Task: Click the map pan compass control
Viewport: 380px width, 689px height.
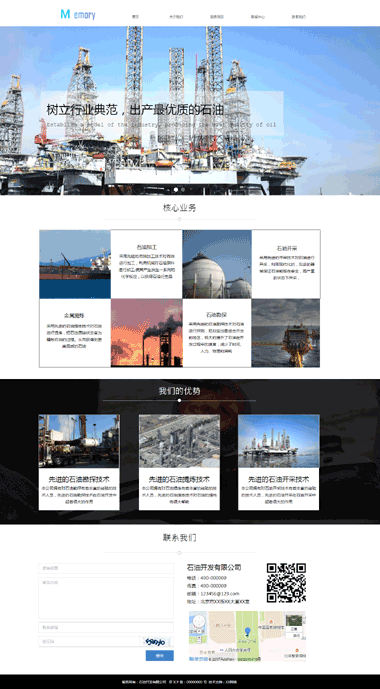Action: tap(199, 623)
